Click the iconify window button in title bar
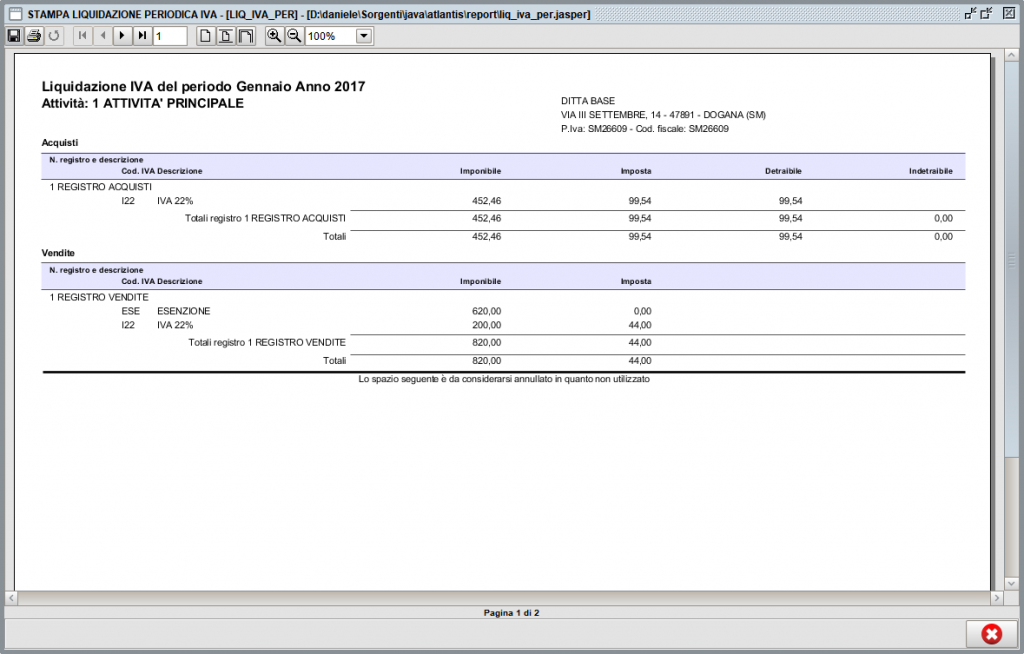 click(x=969, y=13)
